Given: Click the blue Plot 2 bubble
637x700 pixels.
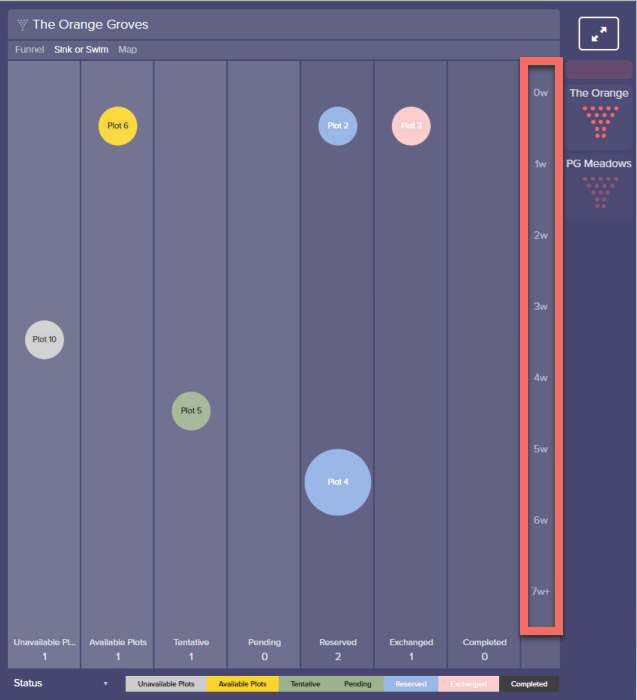Looking at the screenshot, I should click(338, 126).
